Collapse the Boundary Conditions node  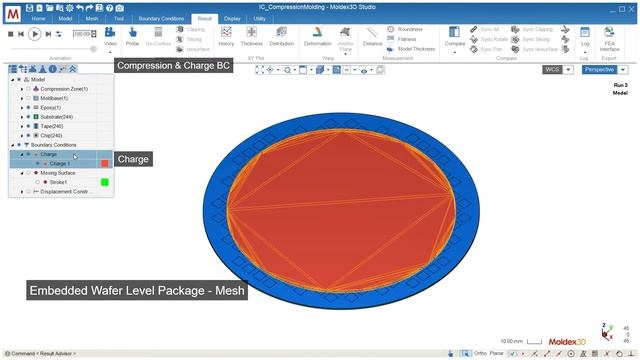(x=13, y=145)
